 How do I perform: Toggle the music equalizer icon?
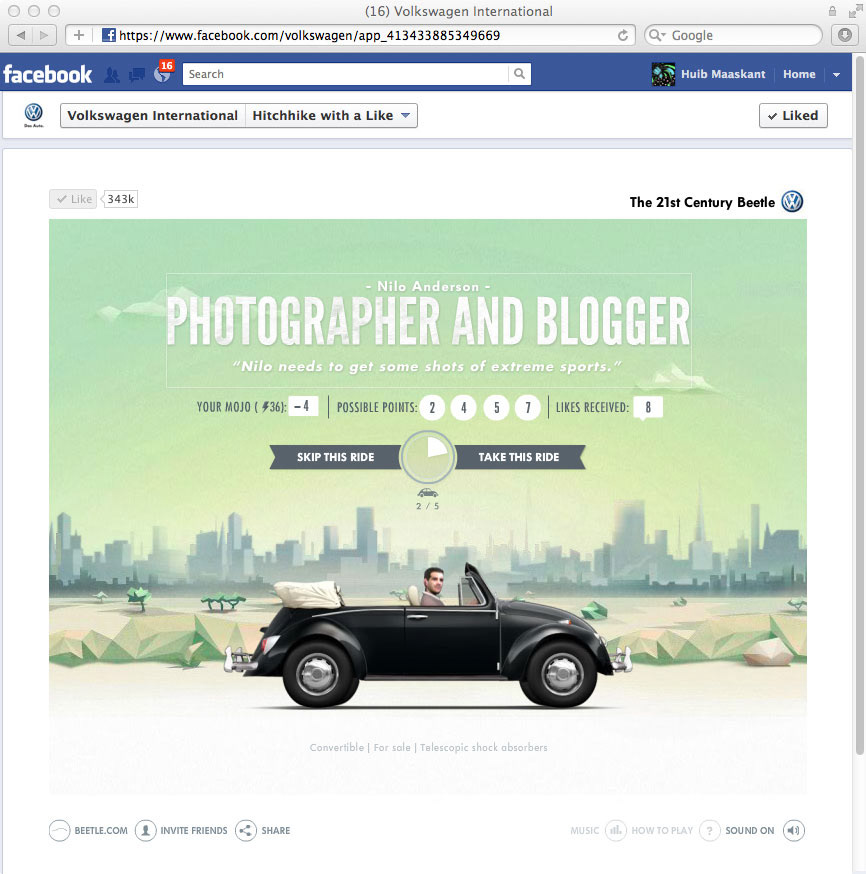616,831
